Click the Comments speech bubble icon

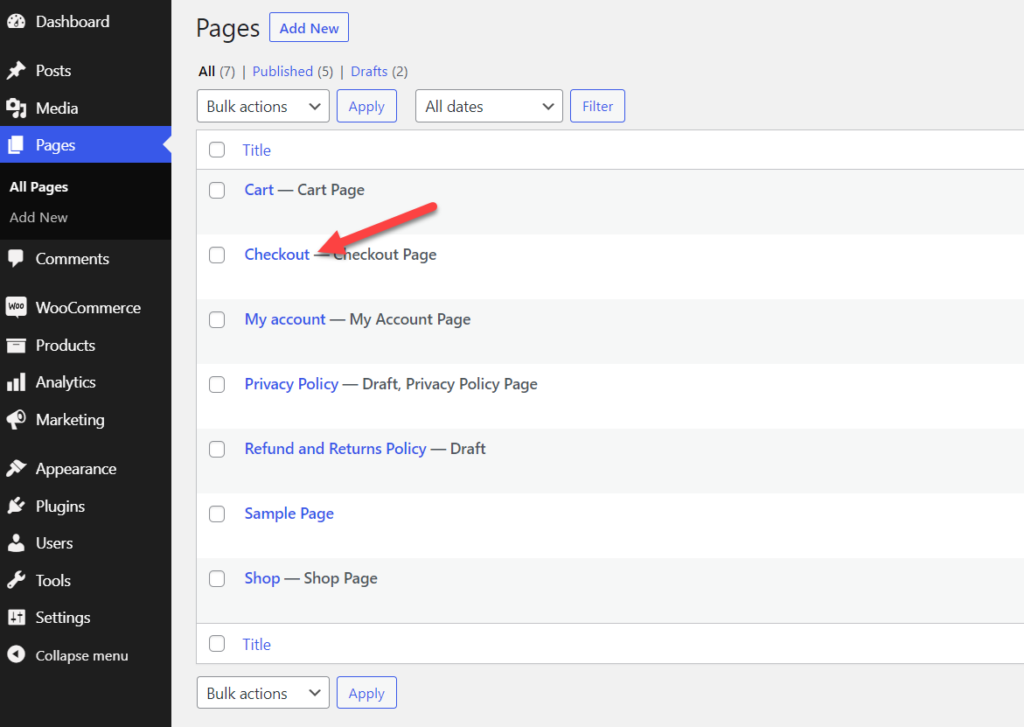[x=16, y=259]
